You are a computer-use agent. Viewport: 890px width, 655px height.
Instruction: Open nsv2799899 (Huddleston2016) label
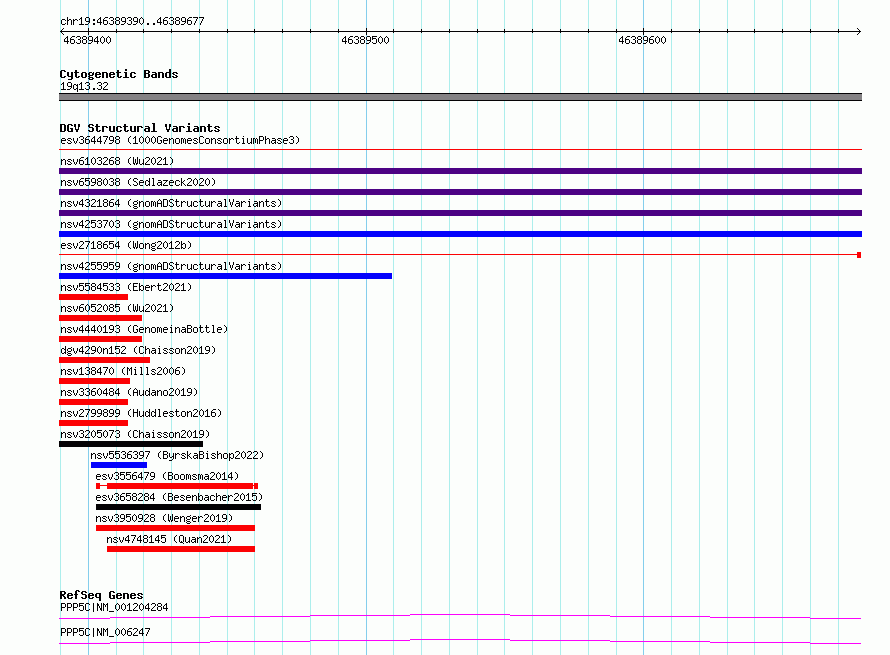coord(141,413)
